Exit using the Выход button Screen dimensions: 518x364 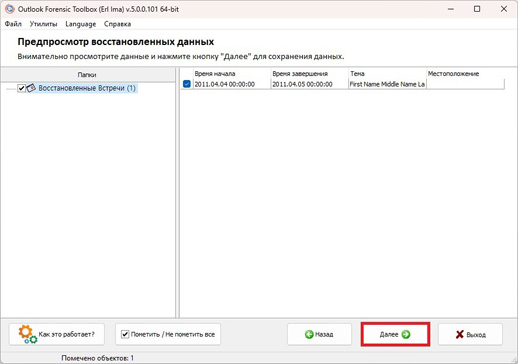pyautogui.click(x=470, y=334)
